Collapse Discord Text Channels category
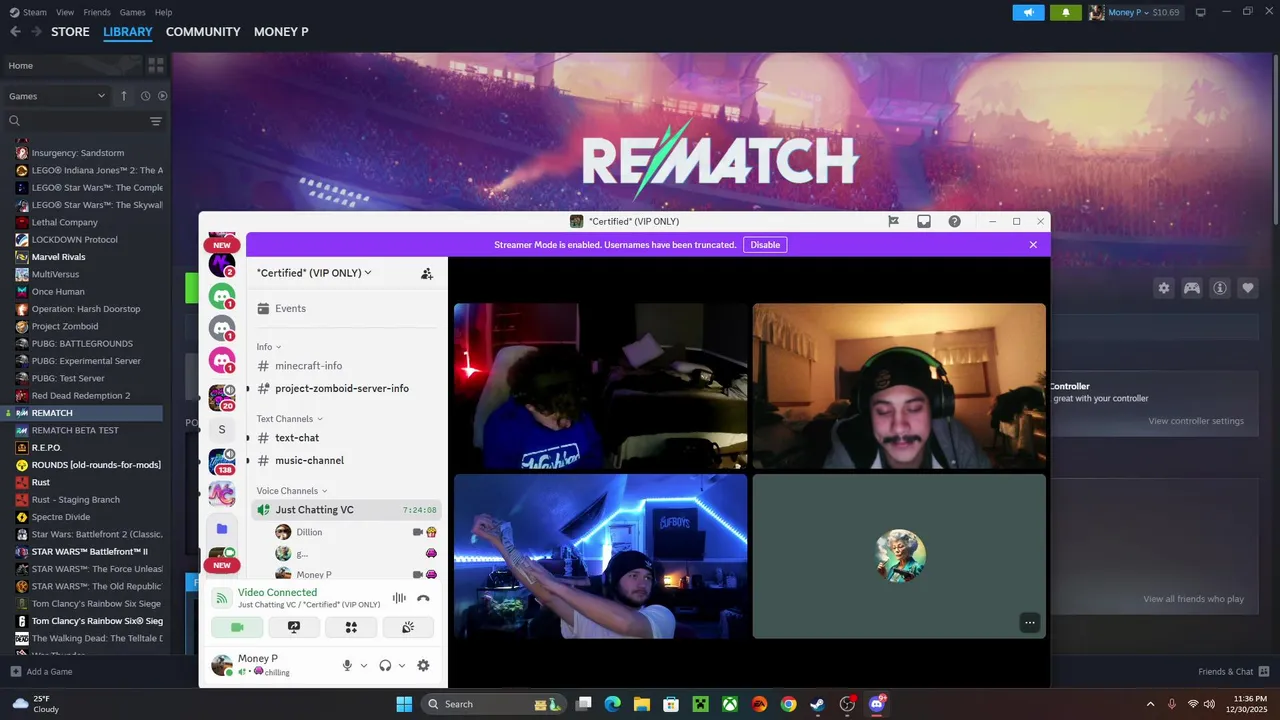This screenshot has width=1280, height=720. (x=290, y=419)
